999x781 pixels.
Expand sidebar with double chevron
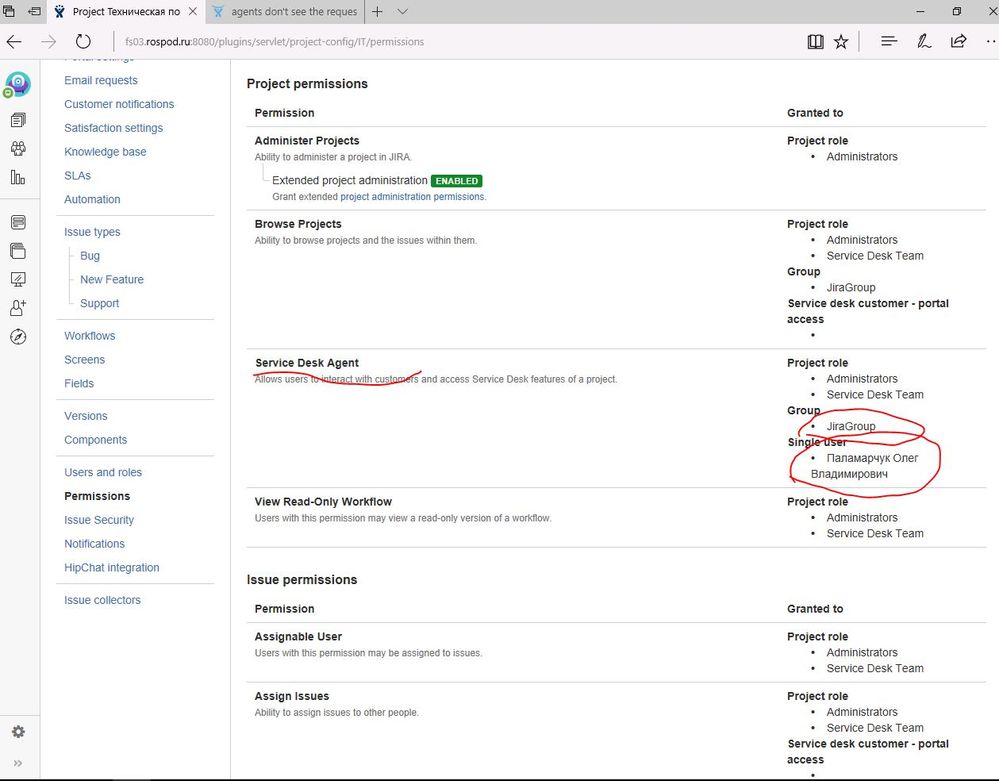[x=18, y=763]
